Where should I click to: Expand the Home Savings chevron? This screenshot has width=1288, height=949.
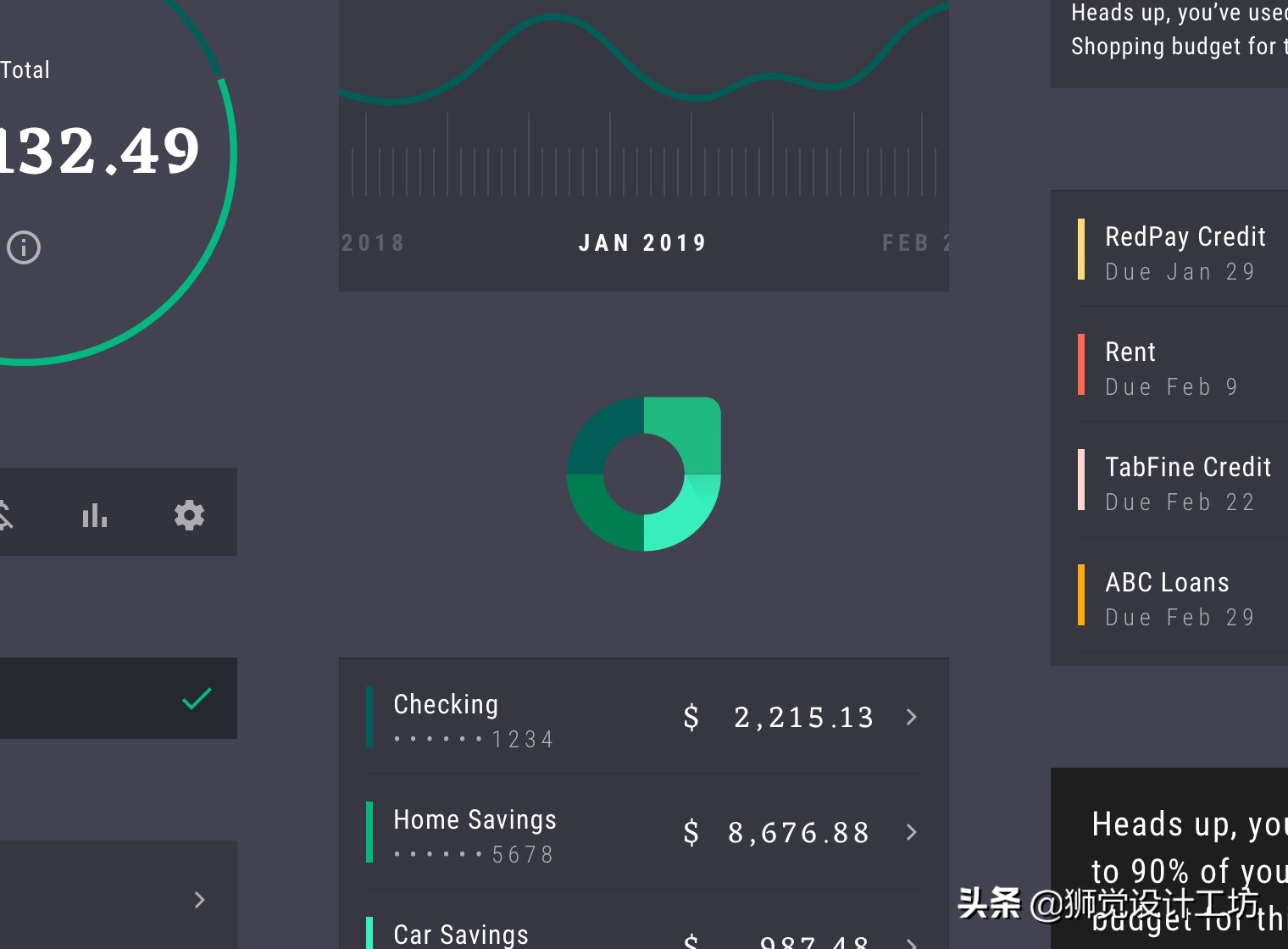point(912,832)
